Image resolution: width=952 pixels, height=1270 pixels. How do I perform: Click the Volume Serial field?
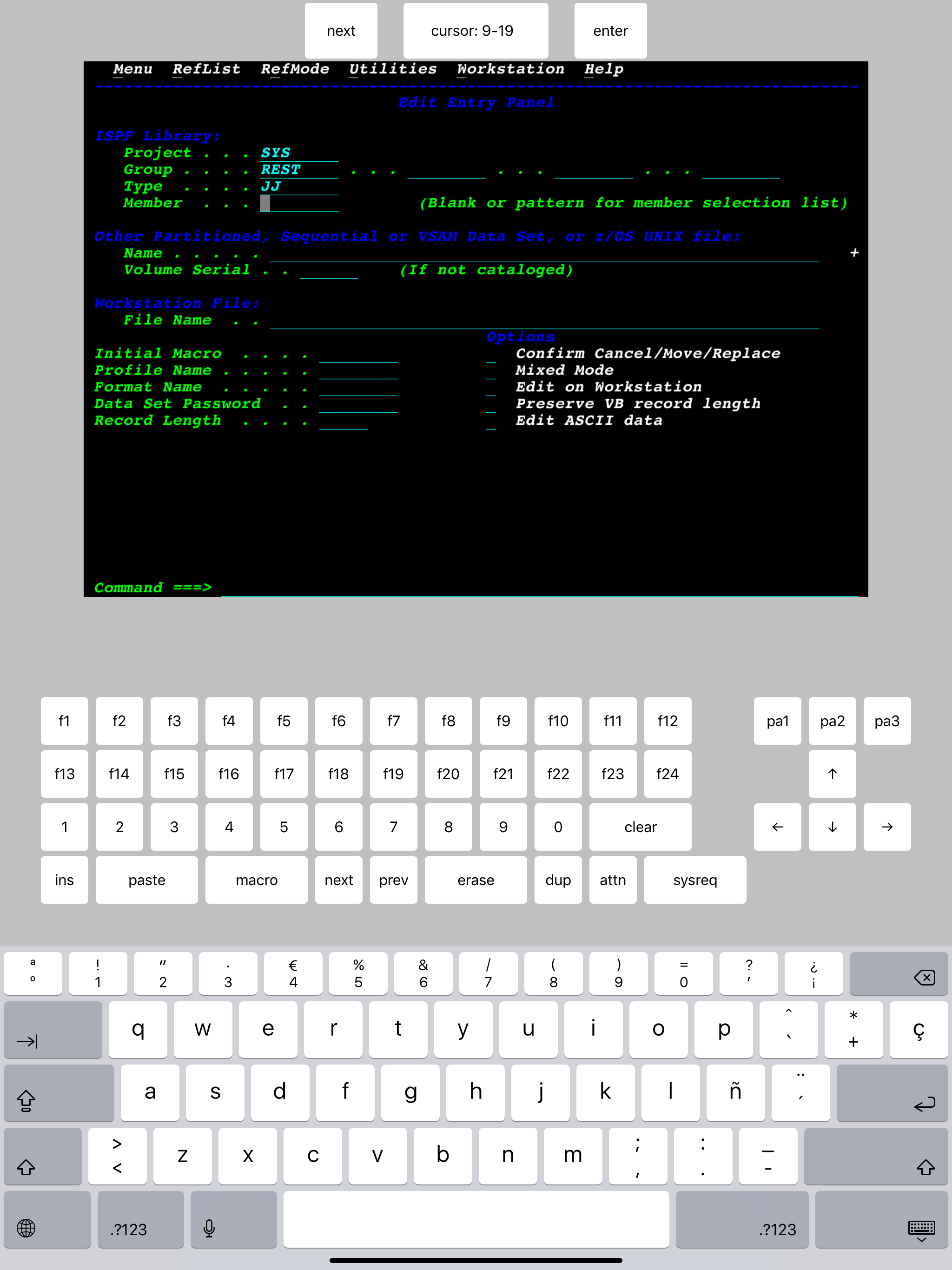click(x=329, y=271)
